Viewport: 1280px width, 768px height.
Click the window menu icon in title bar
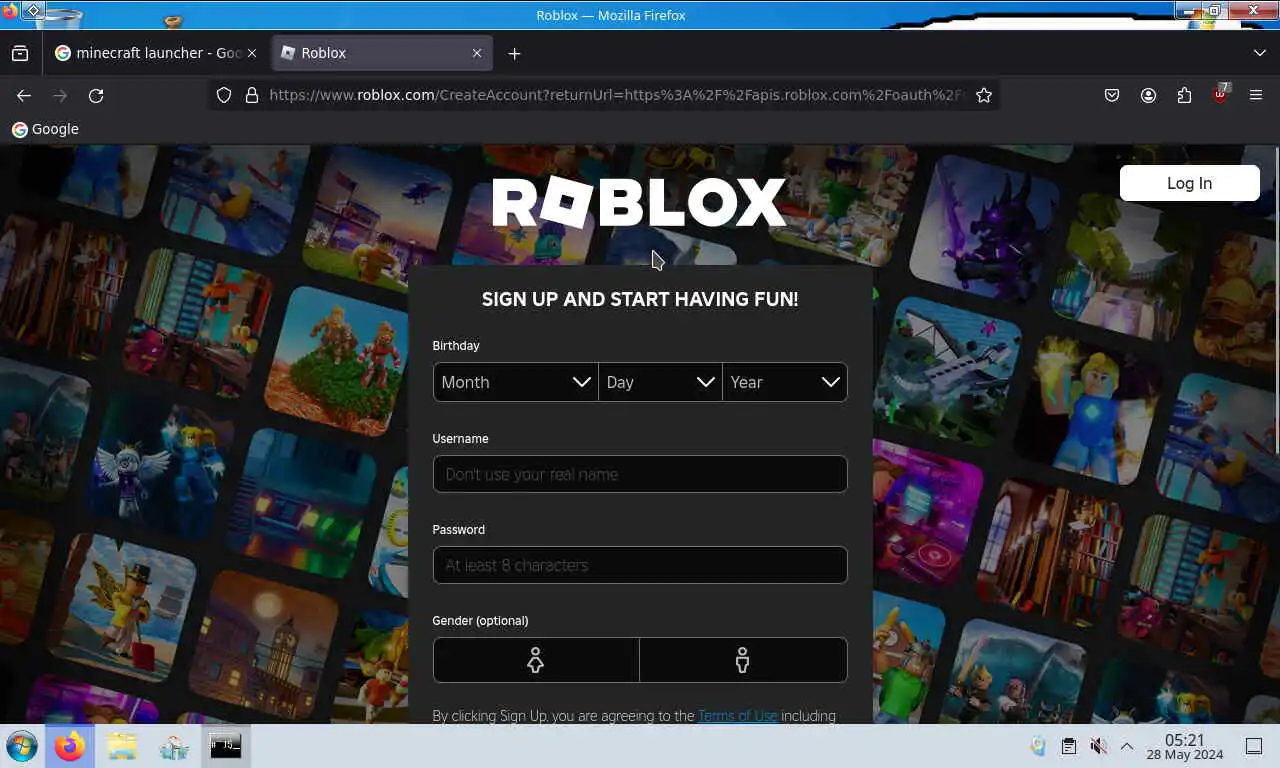(32, 11)
